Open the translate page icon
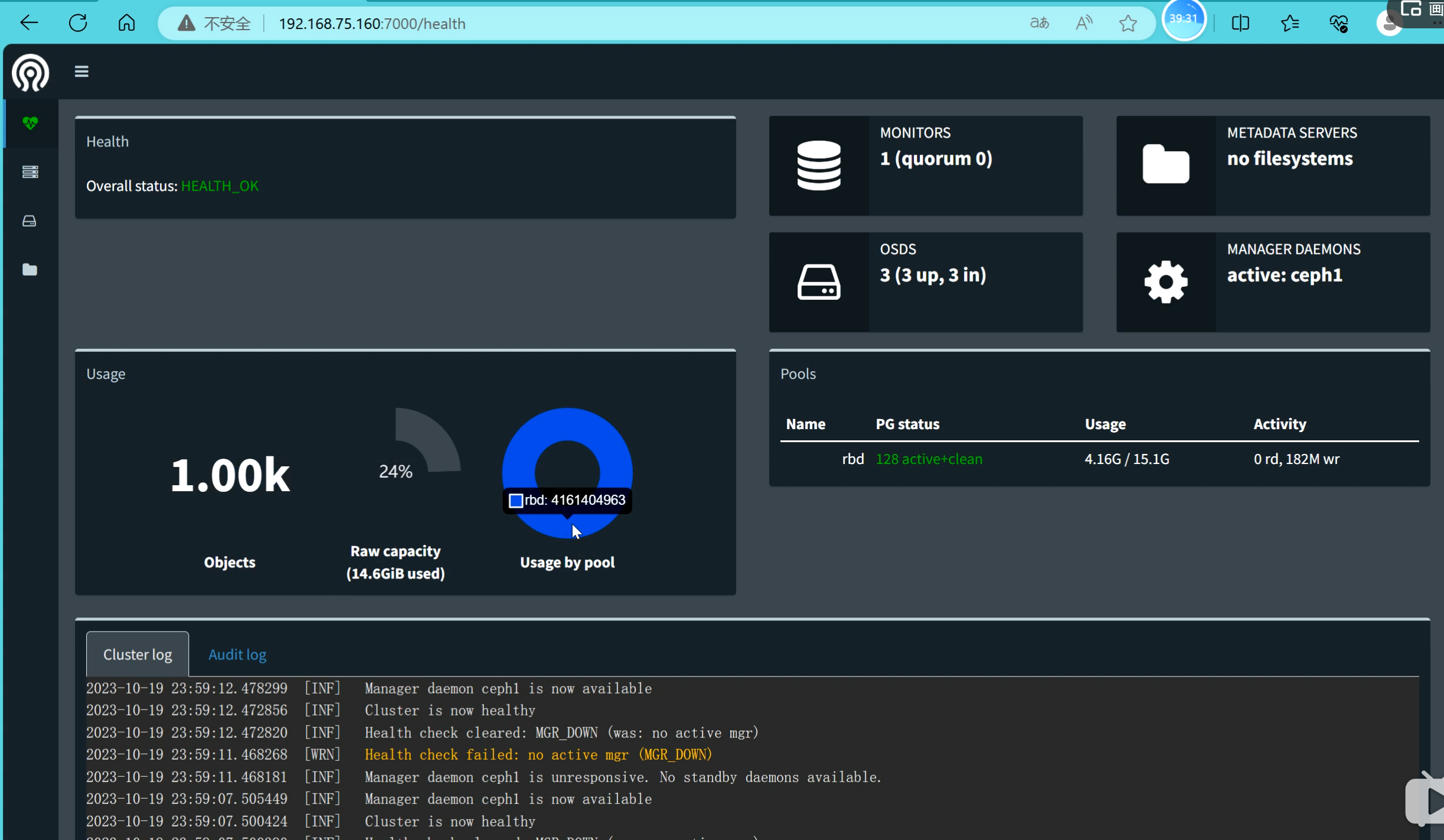Screen dimensions: 1444x840 point(1039,23)
